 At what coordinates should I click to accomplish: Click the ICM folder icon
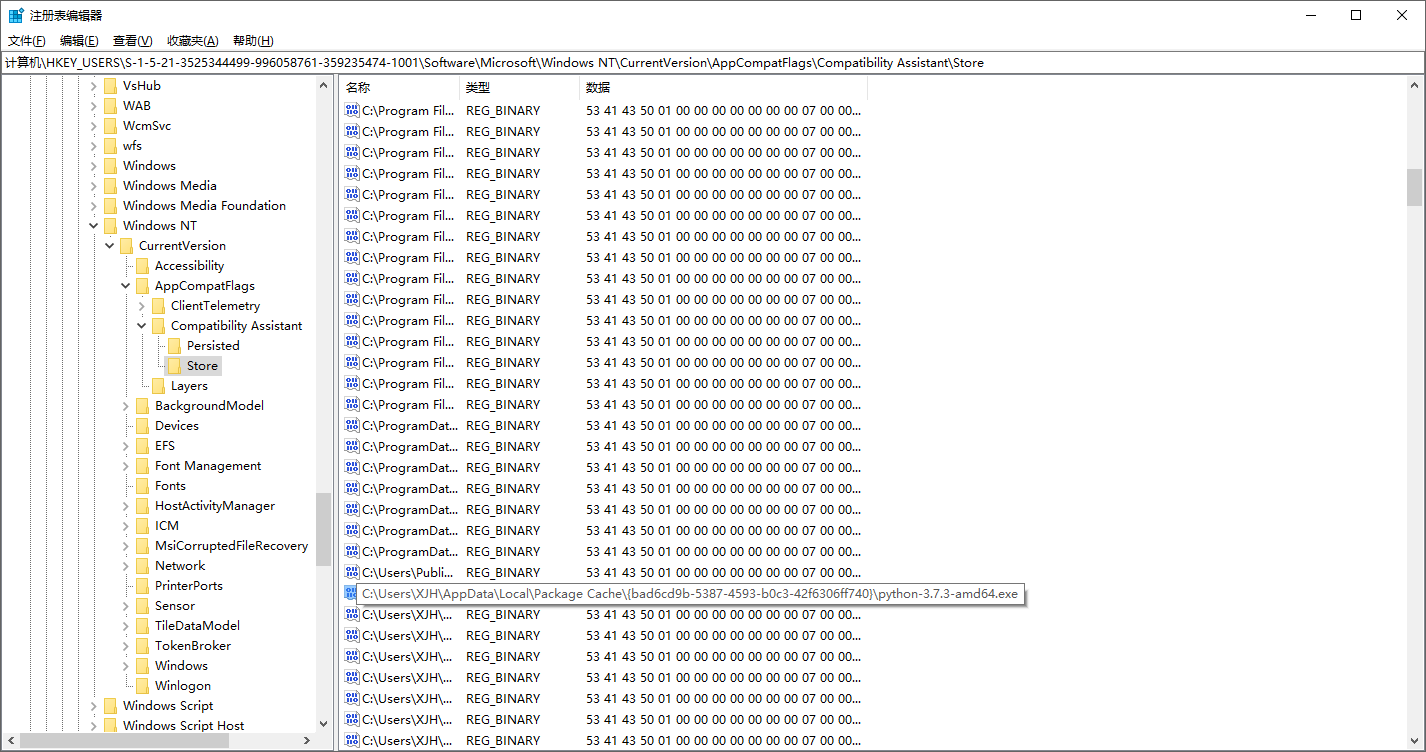tap(142, 526)
